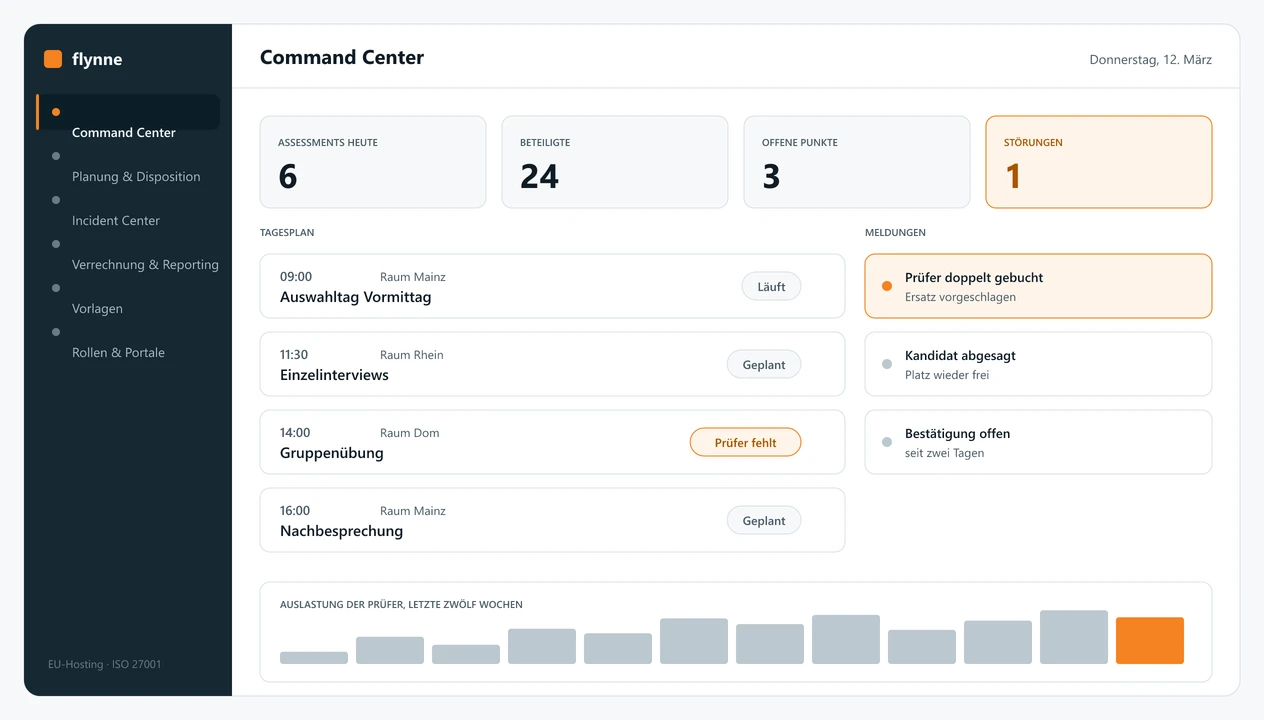Click the dot icon above Vorlagen
The height and width of the screenshot is (720, 1264).
(x=56, y=288)
